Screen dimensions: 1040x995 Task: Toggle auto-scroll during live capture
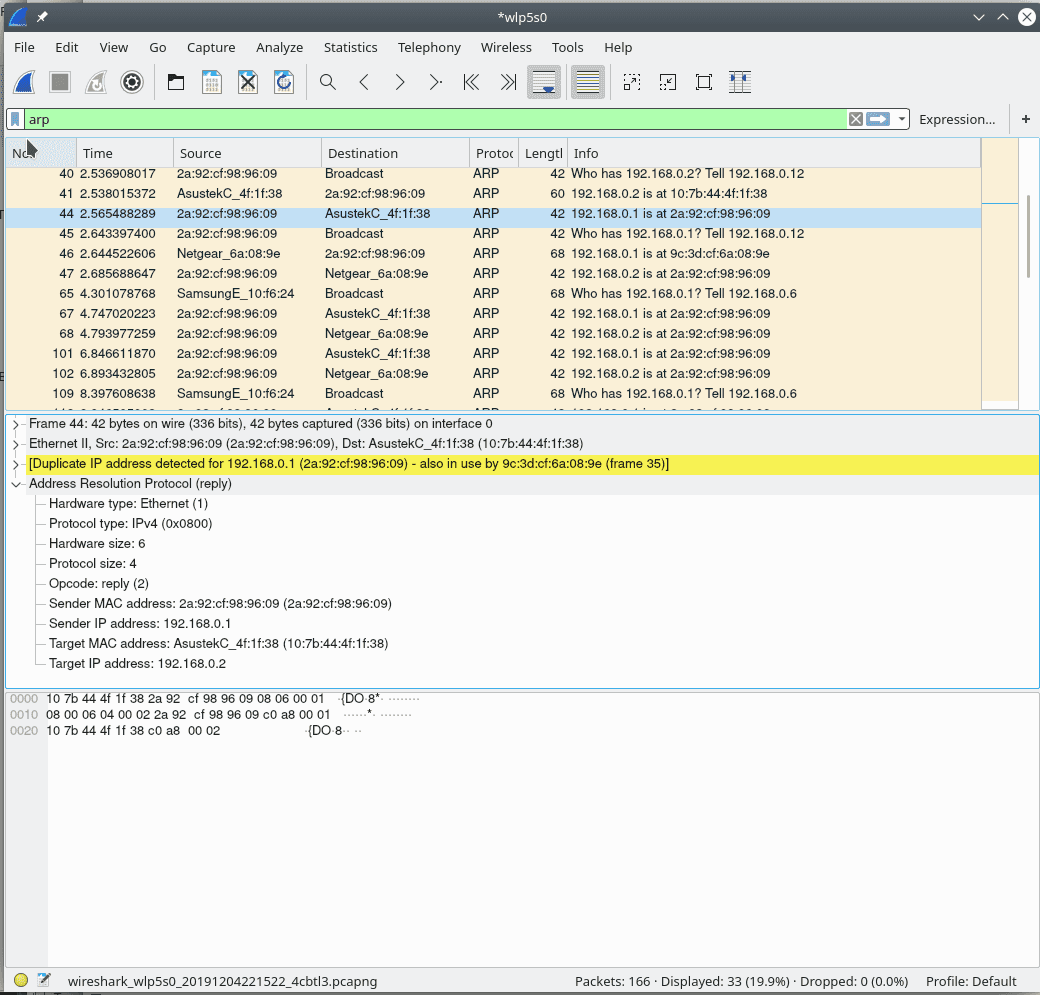pos(544,82)
